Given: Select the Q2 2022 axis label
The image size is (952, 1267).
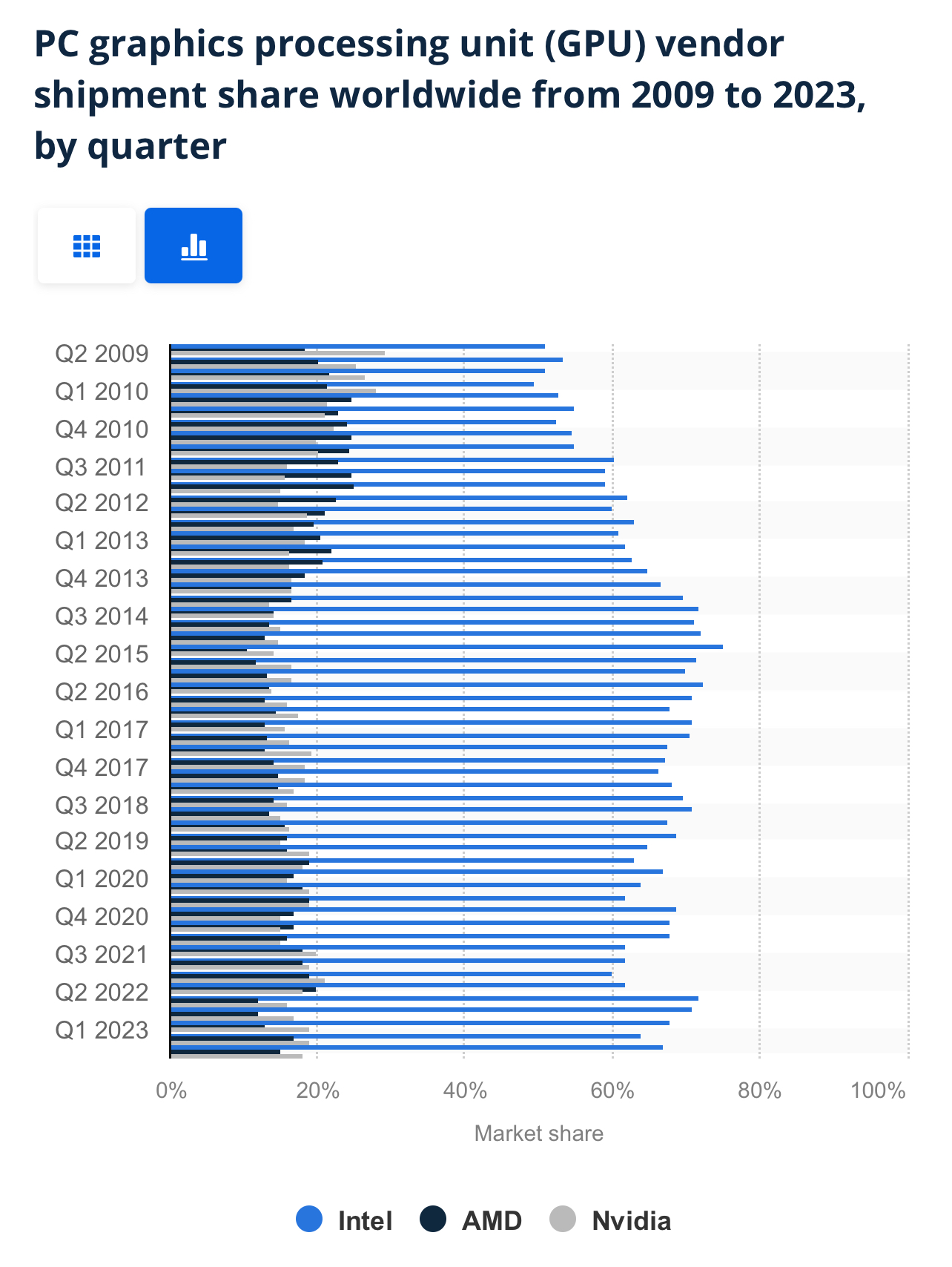Looking at the screenshot, I should tap(102, 993).
